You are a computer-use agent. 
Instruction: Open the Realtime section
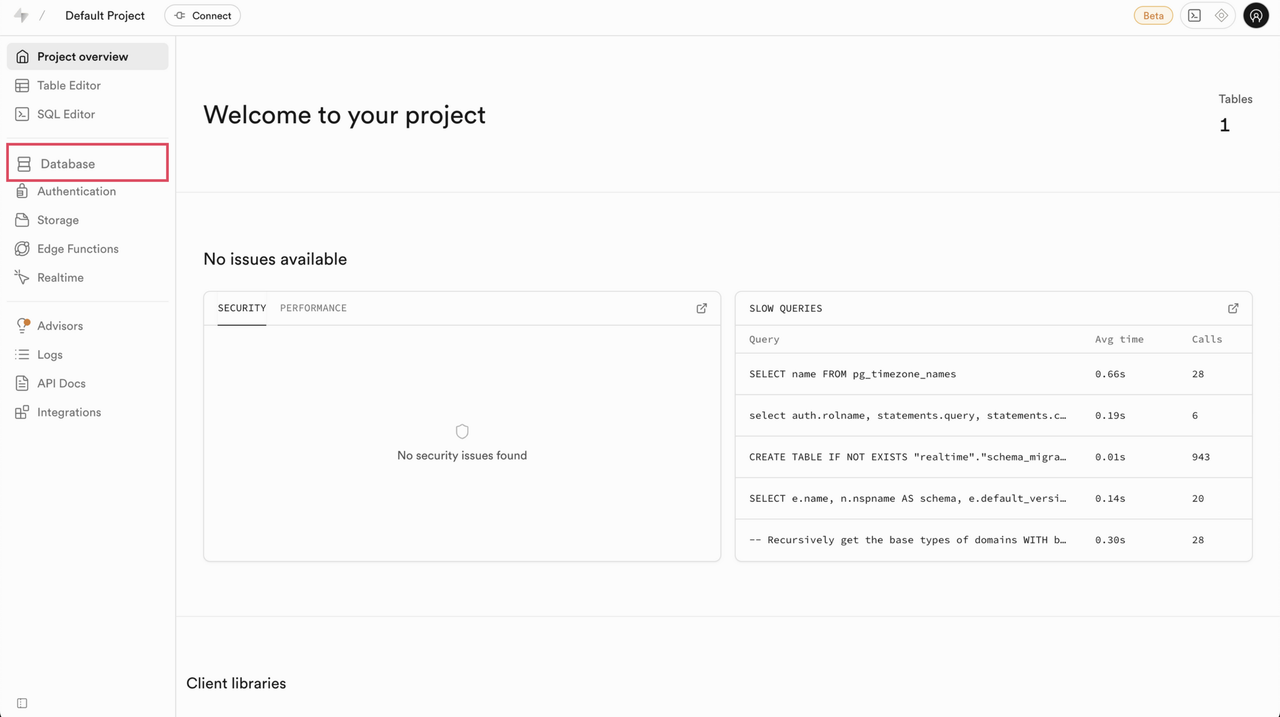click(x=60, y=278)
